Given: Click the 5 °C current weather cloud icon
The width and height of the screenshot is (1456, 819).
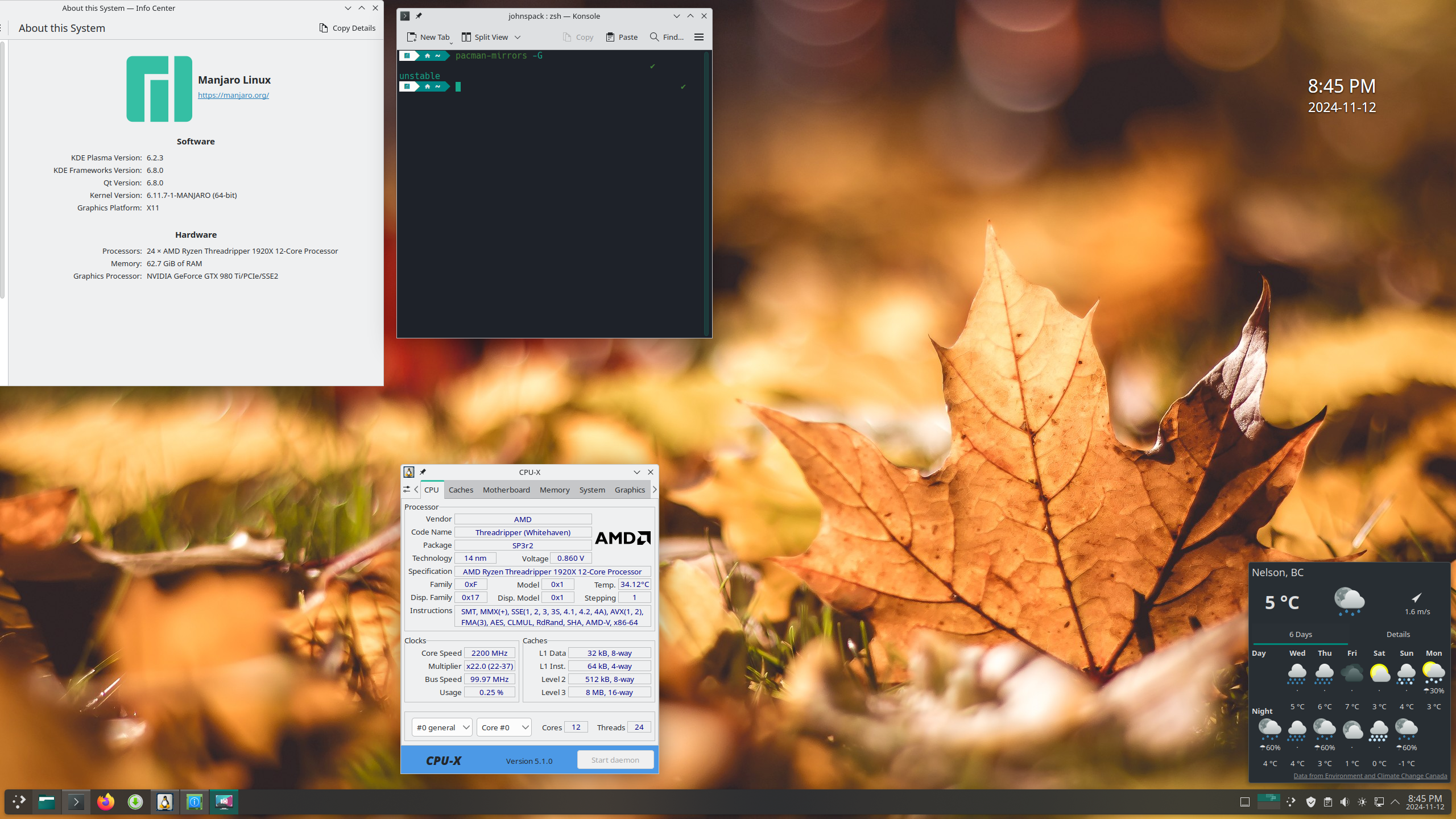Looking at the screenshot, I should [x=1349, y=602].
